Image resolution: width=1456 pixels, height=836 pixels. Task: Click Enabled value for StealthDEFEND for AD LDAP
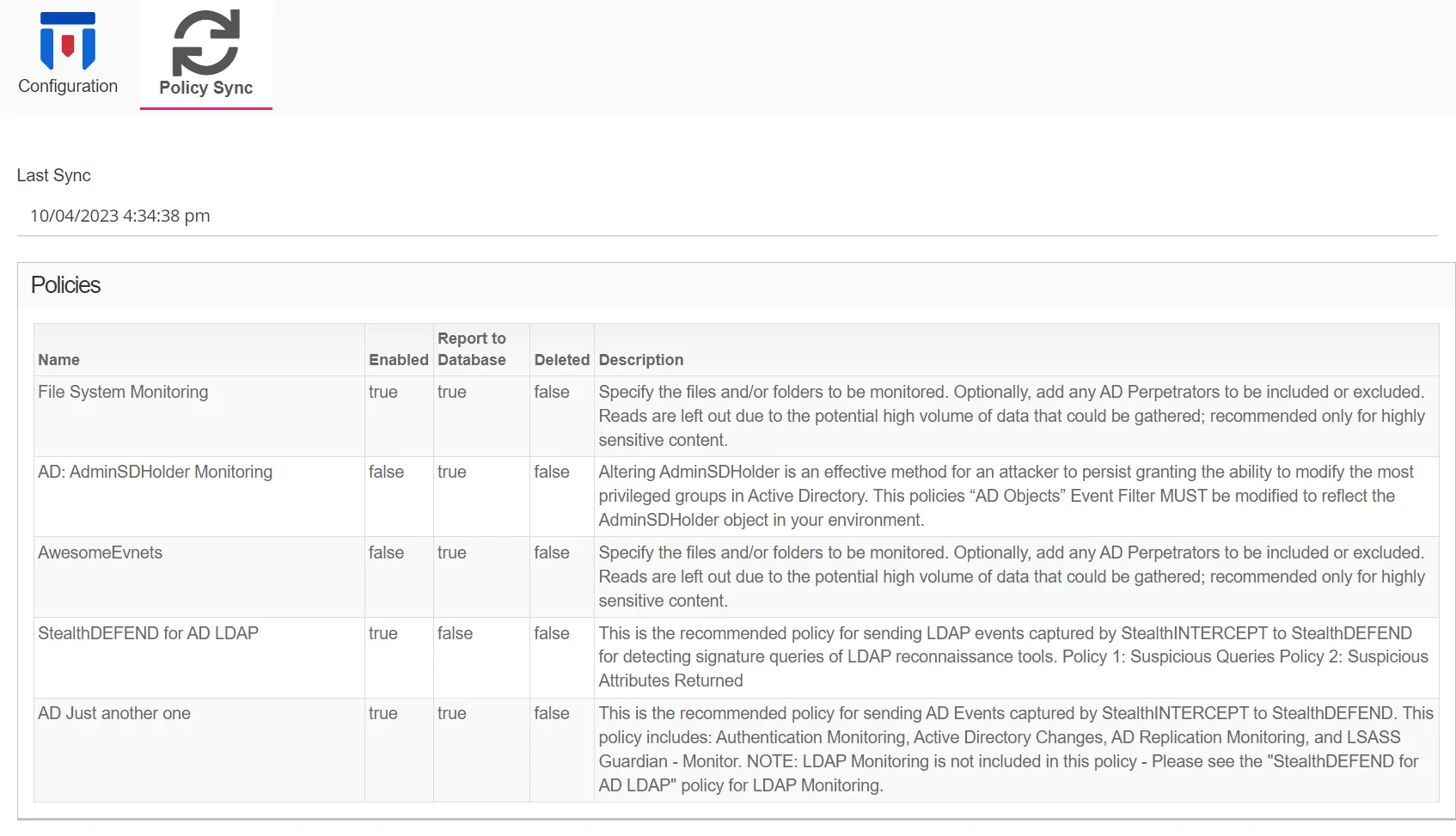(x=383, y=633)
